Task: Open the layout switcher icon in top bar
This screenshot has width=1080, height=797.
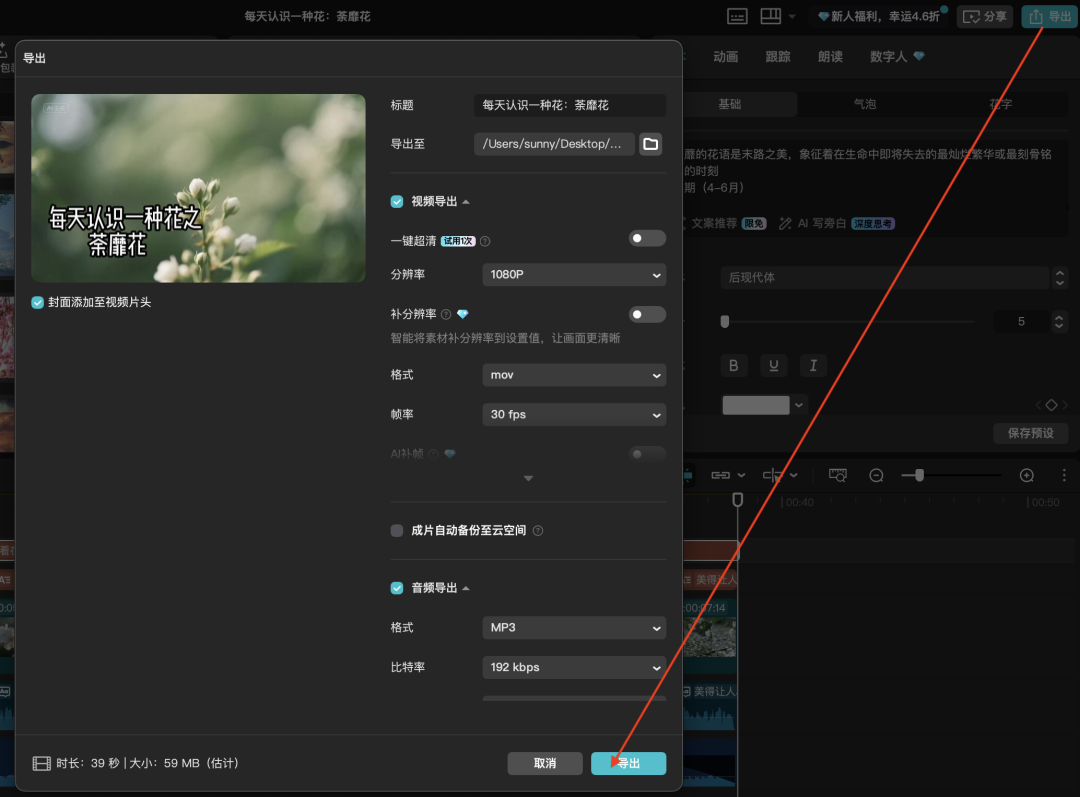Action: point(770,16)
